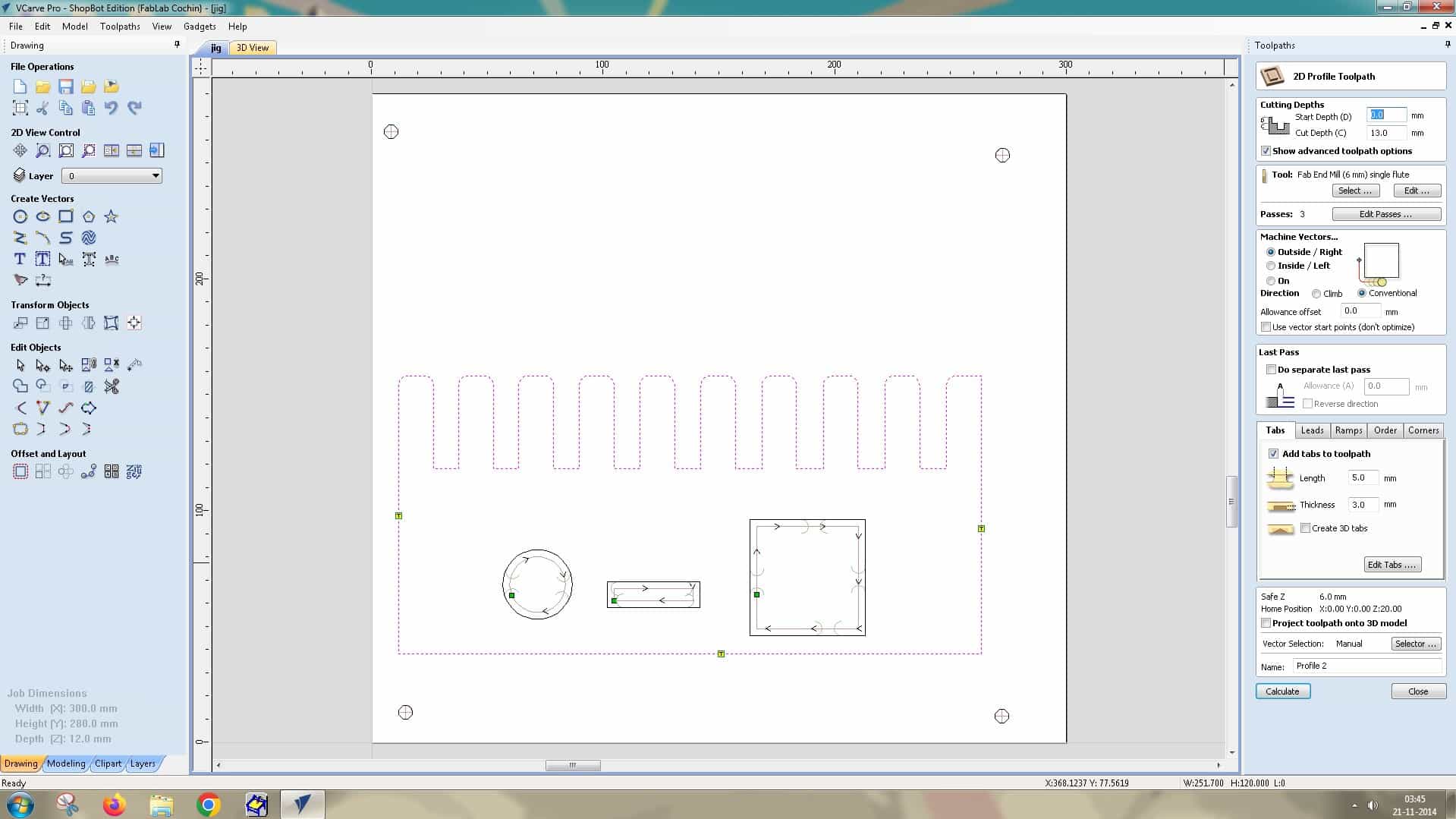Click the toolpath Close button
Viewport: 1456px width, 819px height.
(x=1417, y=691)
